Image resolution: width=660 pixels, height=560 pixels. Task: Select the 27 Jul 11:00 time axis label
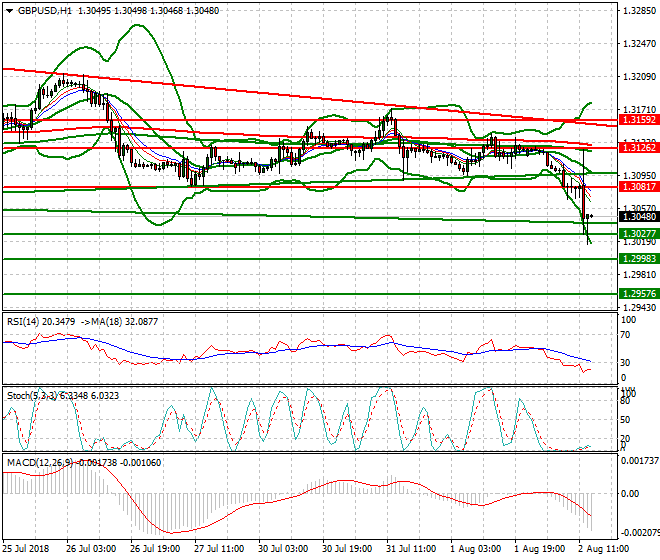[x=219, y=549]
